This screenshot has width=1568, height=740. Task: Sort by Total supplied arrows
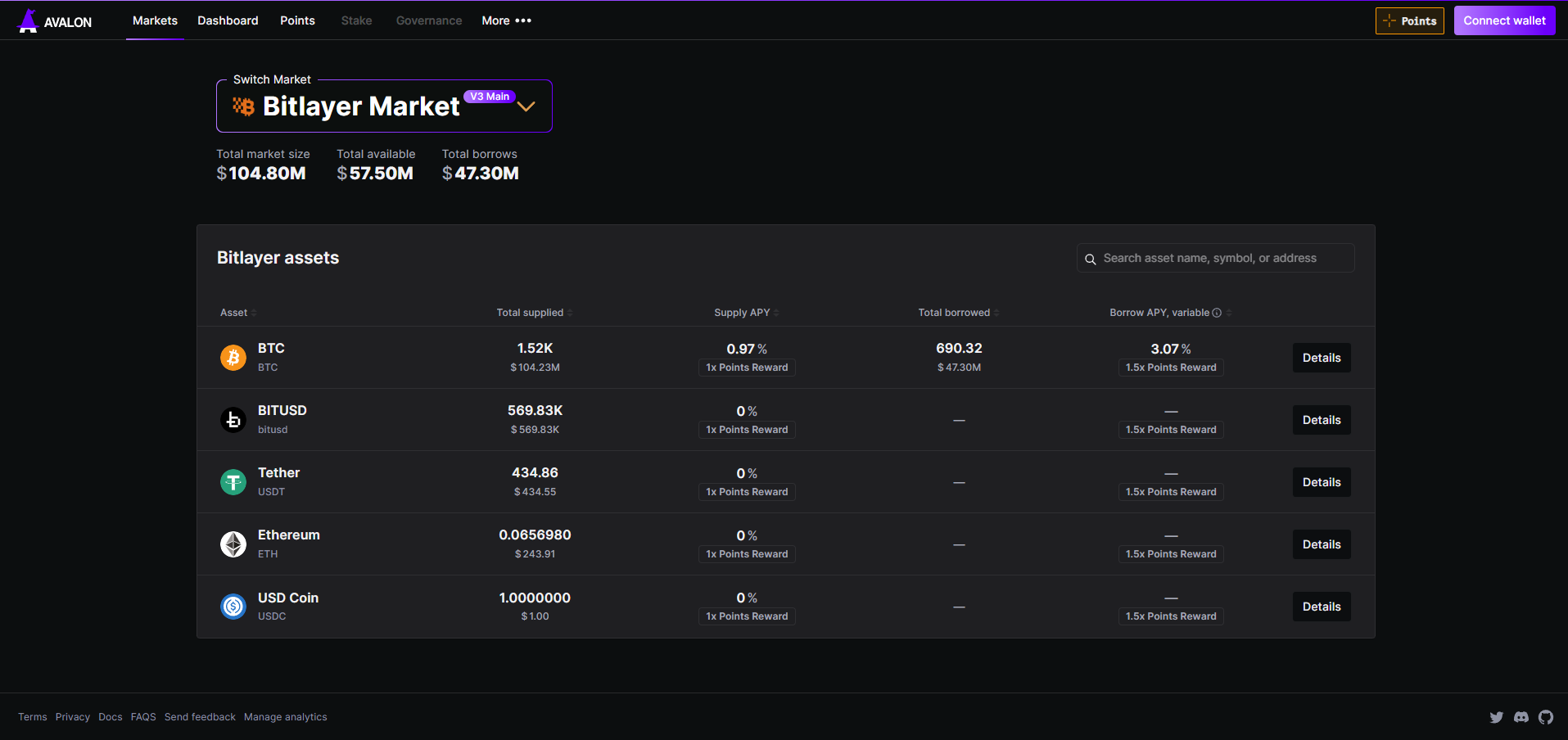(x=570, y=313)
